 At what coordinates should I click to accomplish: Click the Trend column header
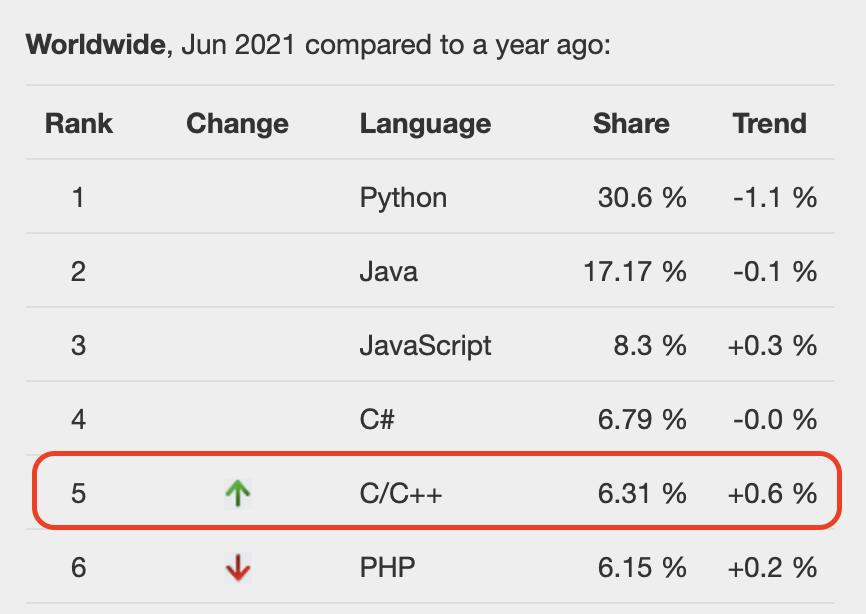coord(769,123)
